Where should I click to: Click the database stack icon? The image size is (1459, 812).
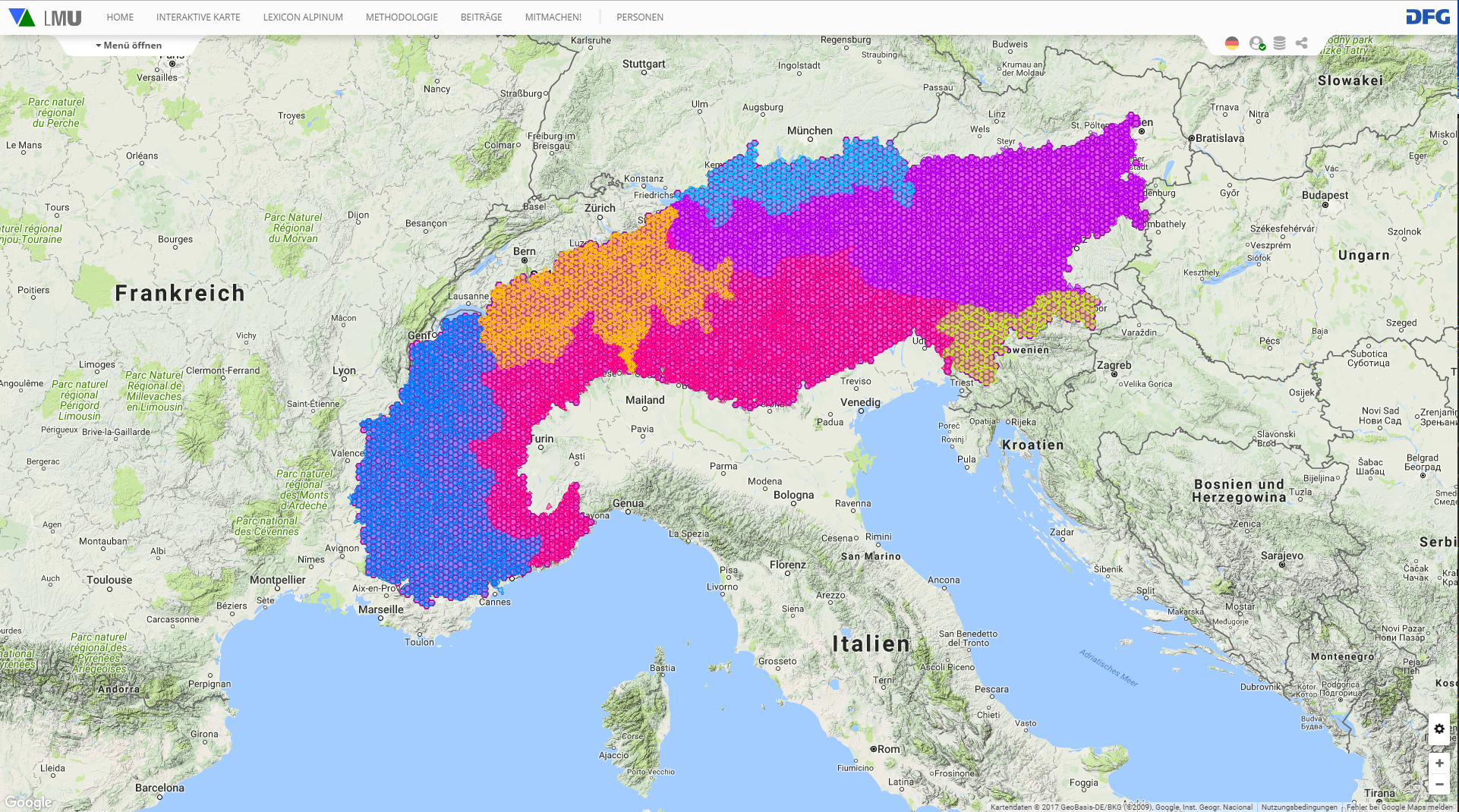tap(1279, 43)
